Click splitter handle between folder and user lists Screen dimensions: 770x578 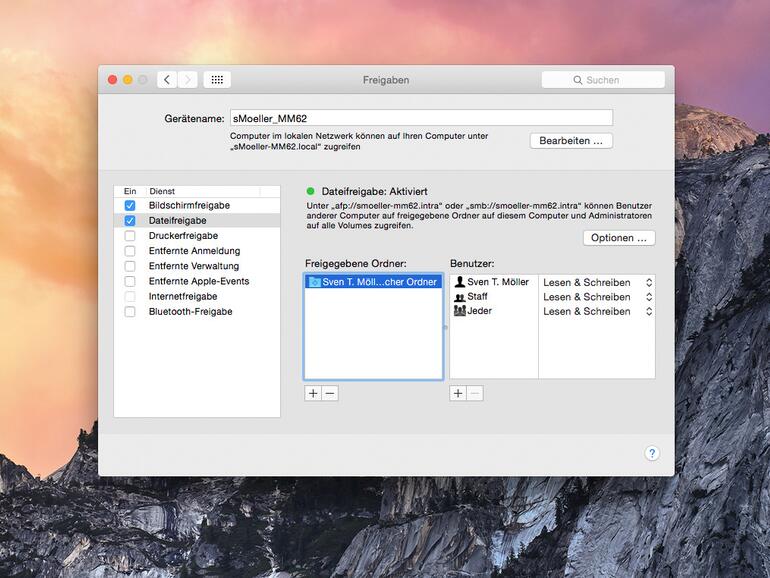(446, 327)
